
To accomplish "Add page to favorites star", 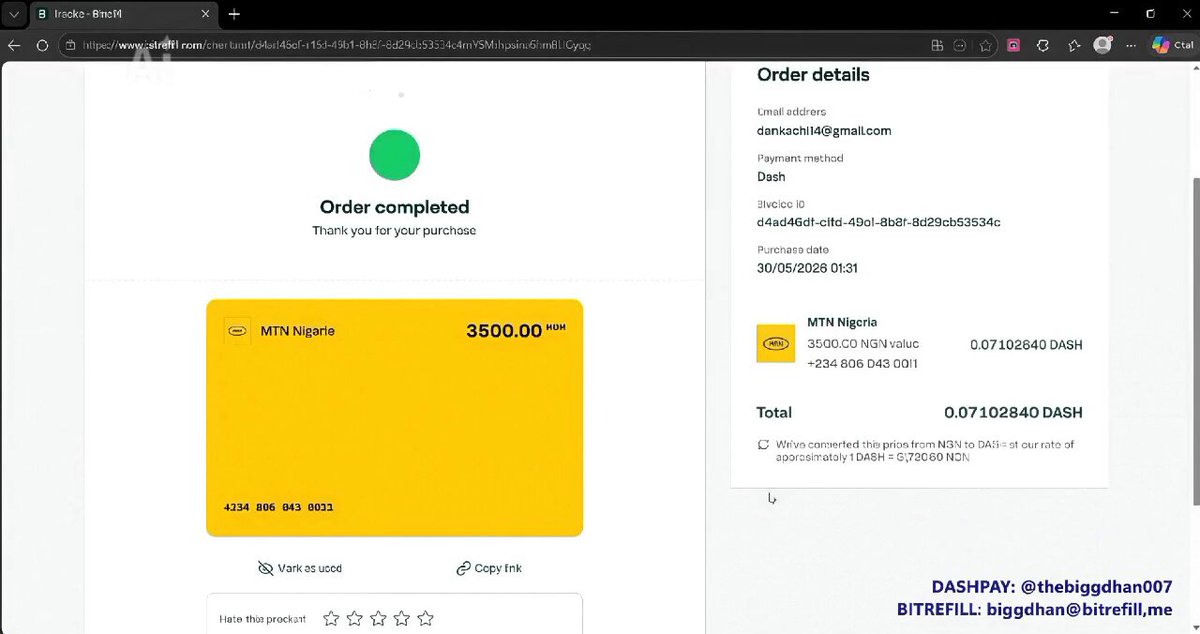I will click(x=986, y=45).
